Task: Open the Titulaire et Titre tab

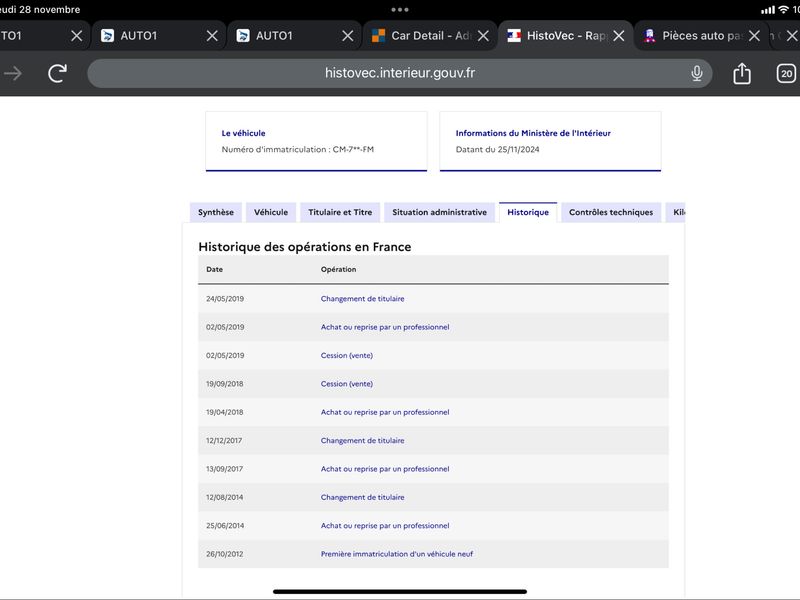Action: coord(340,212)
